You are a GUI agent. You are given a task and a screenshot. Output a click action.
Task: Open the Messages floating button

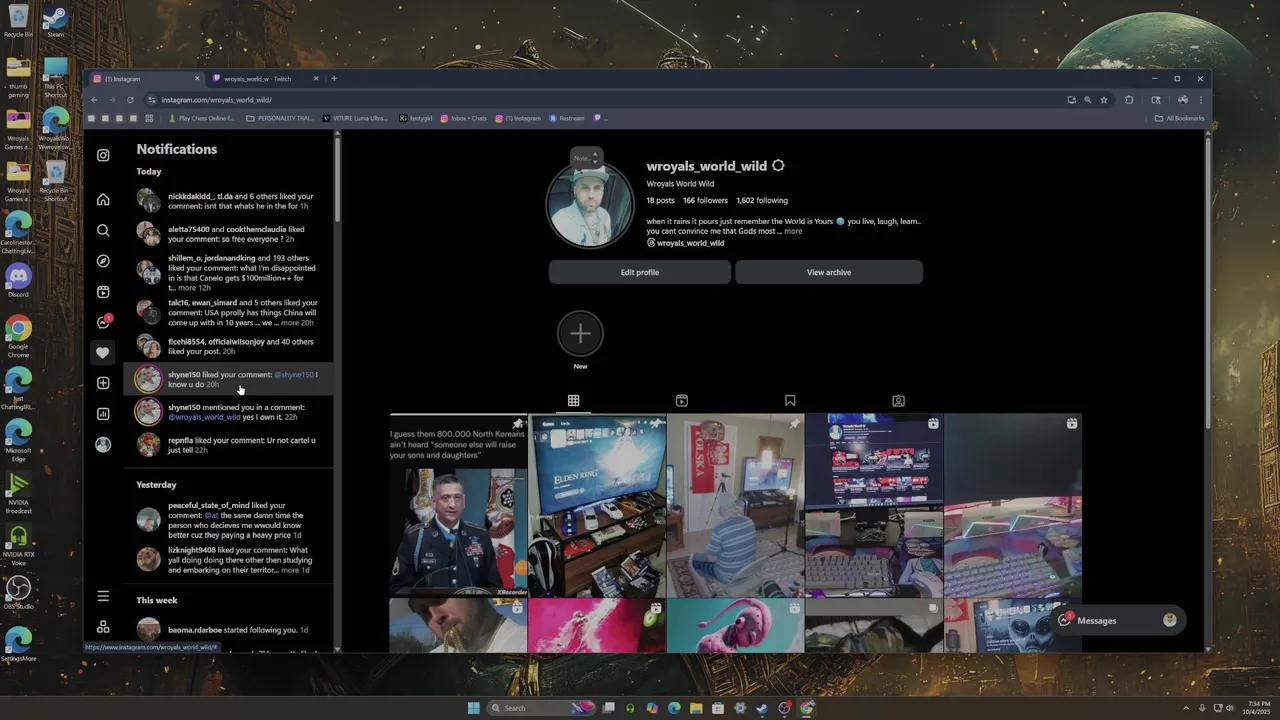tap(1117, 621)
